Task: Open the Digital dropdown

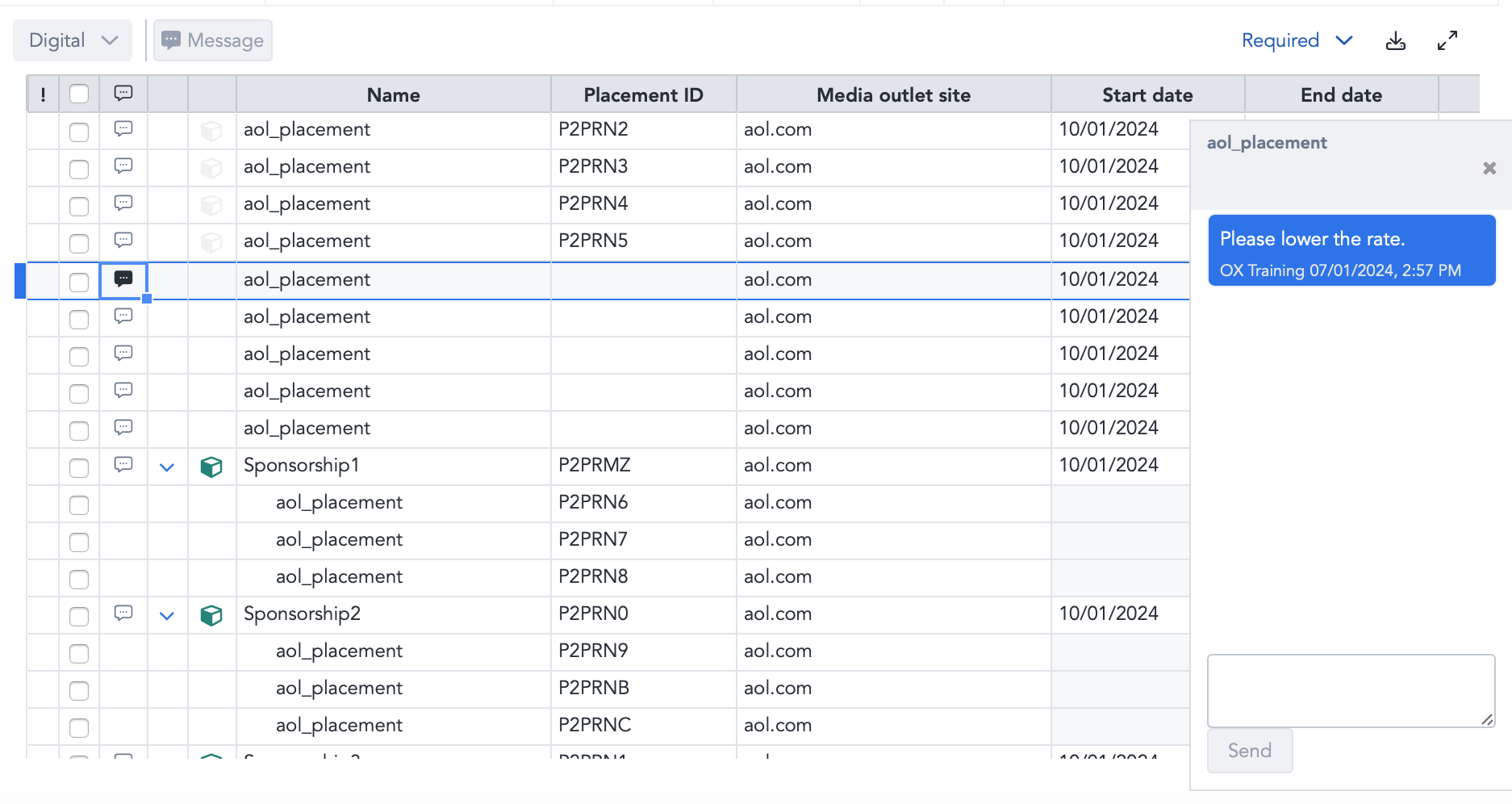Action: (x=73, y=40)
